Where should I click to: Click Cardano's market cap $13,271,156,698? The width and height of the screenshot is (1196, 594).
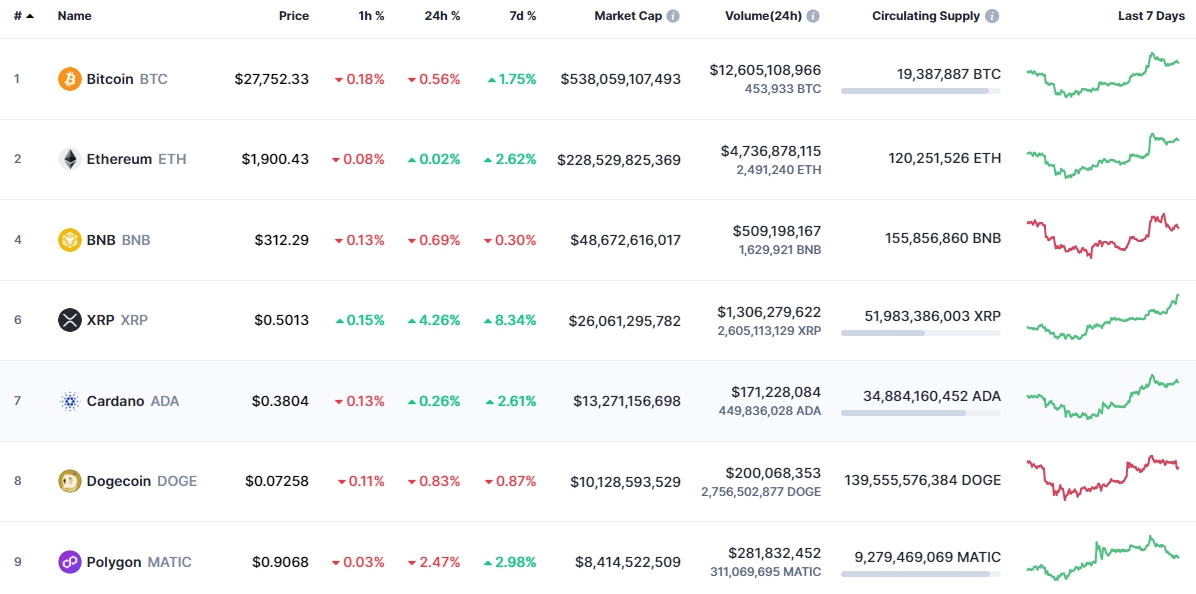627,401
